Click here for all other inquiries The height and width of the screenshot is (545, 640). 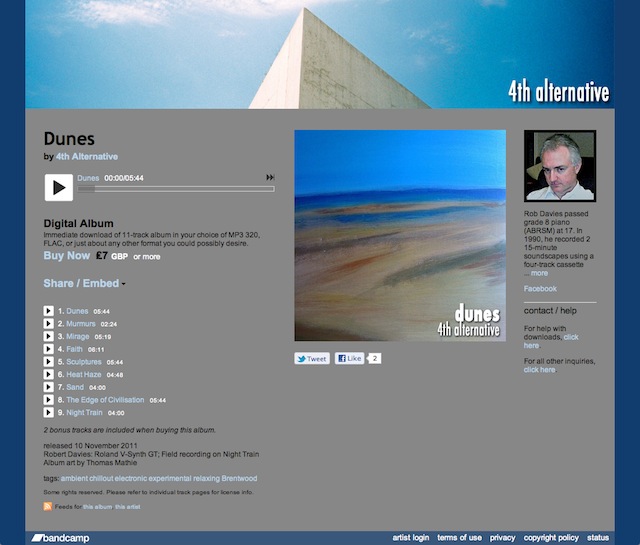539,370
